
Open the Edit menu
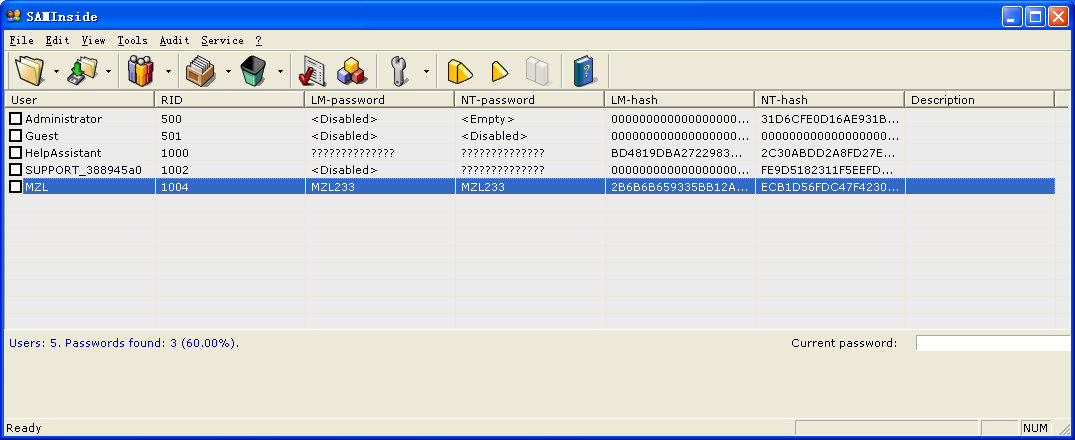[58, 40]
